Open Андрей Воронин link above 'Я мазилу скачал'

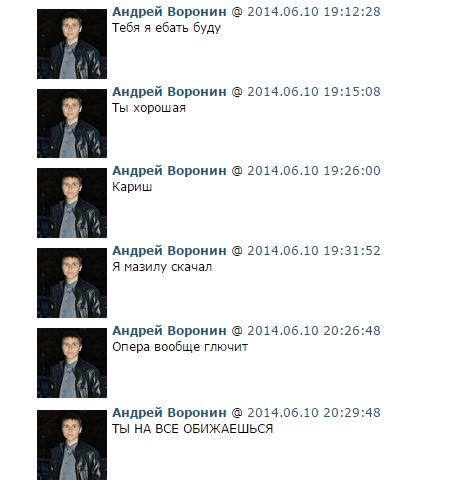[169, 251]
